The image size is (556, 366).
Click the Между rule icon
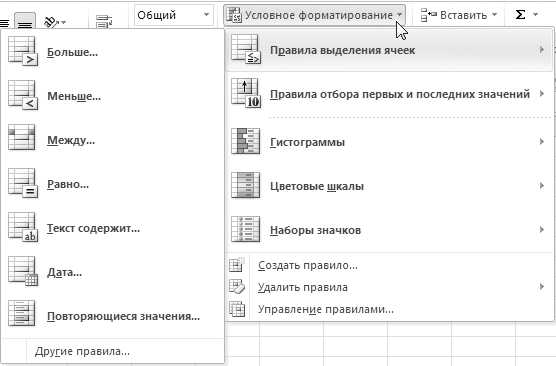(x=22, y=138)
